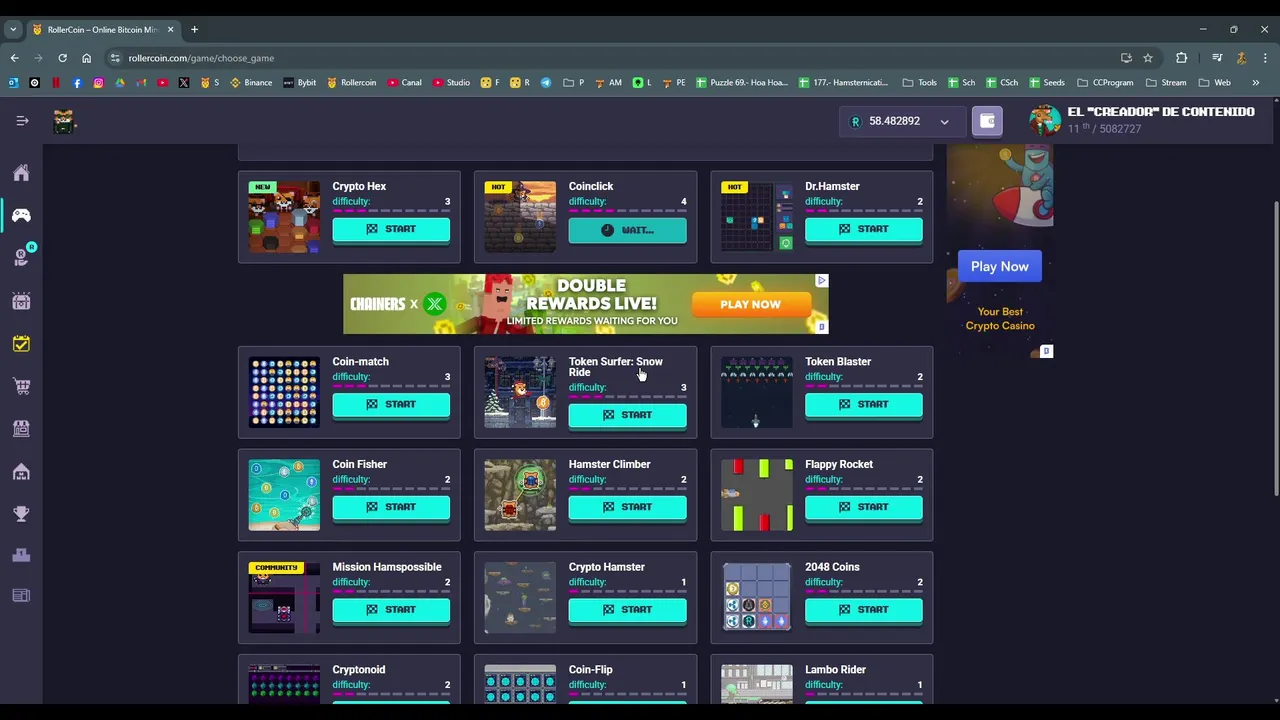Reload the page with the refresh icon
The width and height of the screenshot is (1280, 720).
coord(62,58)
